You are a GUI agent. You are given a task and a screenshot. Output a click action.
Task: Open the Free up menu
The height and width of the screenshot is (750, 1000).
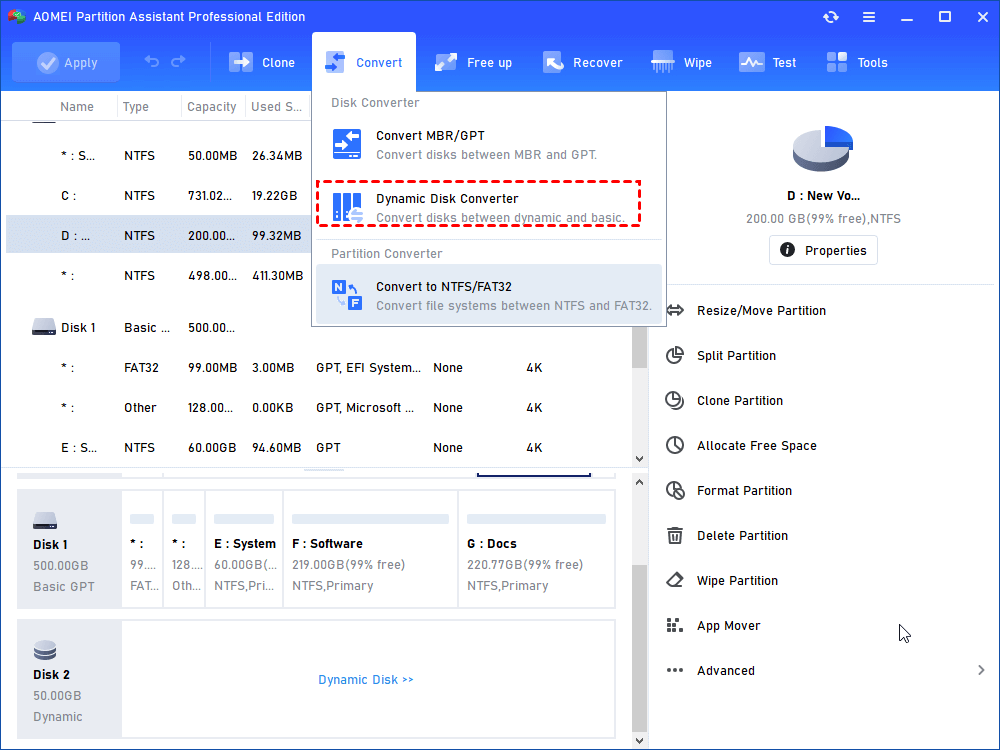tap(473, 62)
